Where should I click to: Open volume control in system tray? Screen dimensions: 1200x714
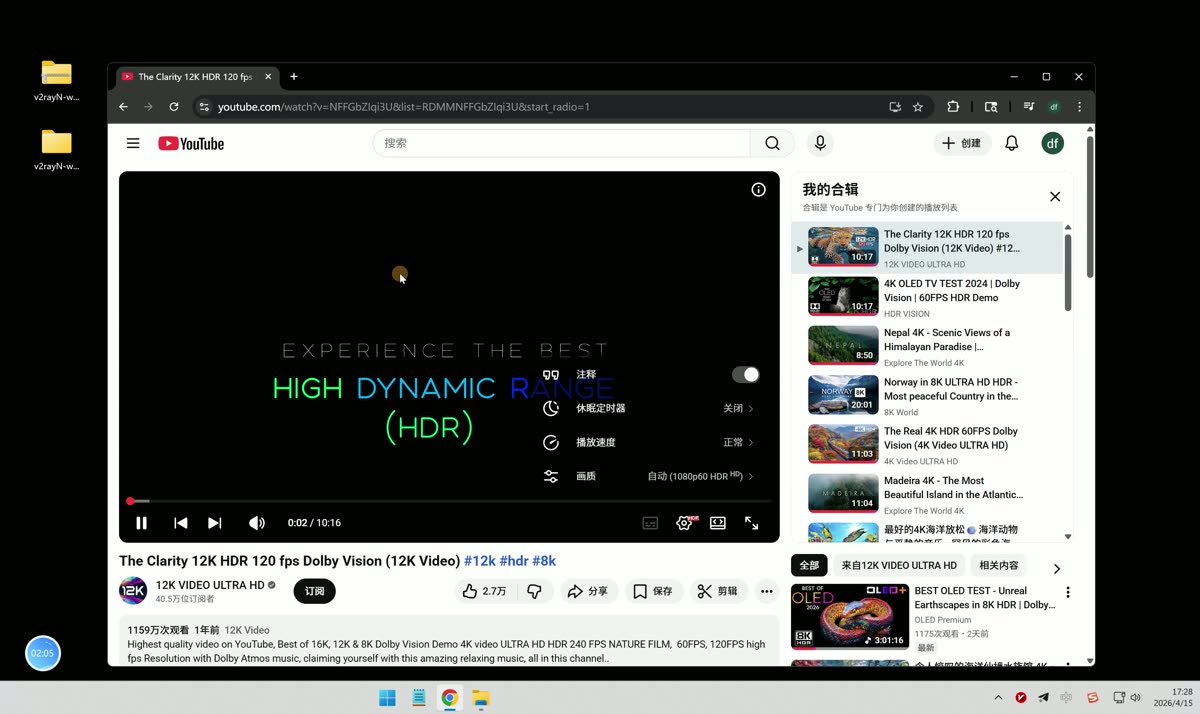[x=1135, y=698]
